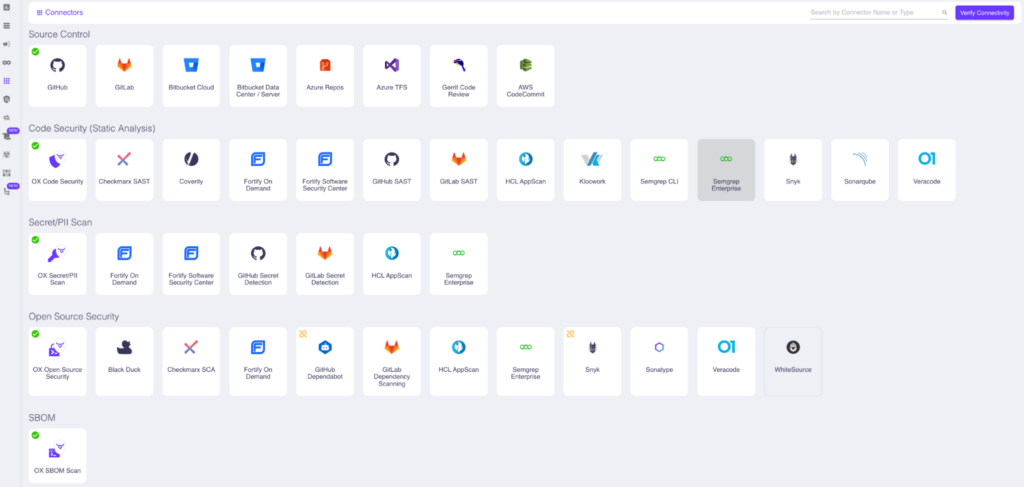This screenshot has height=487, width=1024.
Task: Select HCL AppScan under Code Security
Action: (x=526, y=170)
